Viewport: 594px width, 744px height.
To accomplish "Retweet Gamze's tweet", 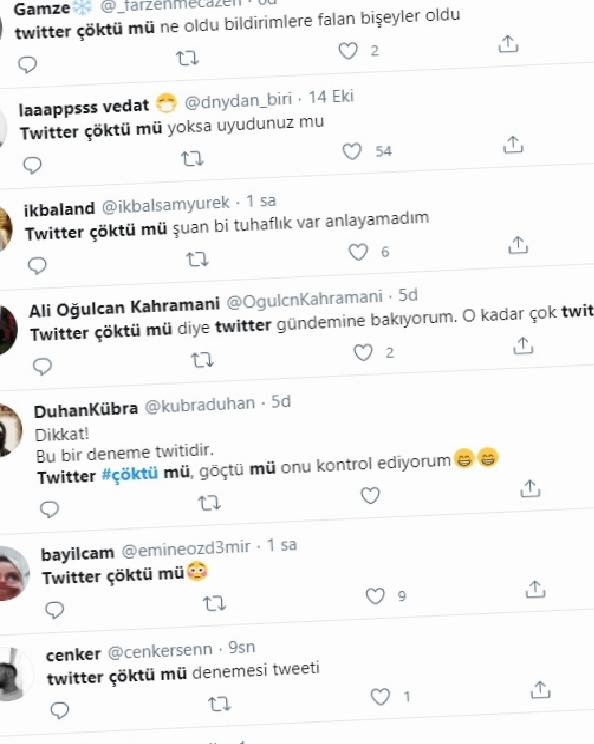I will coord(187,58).
